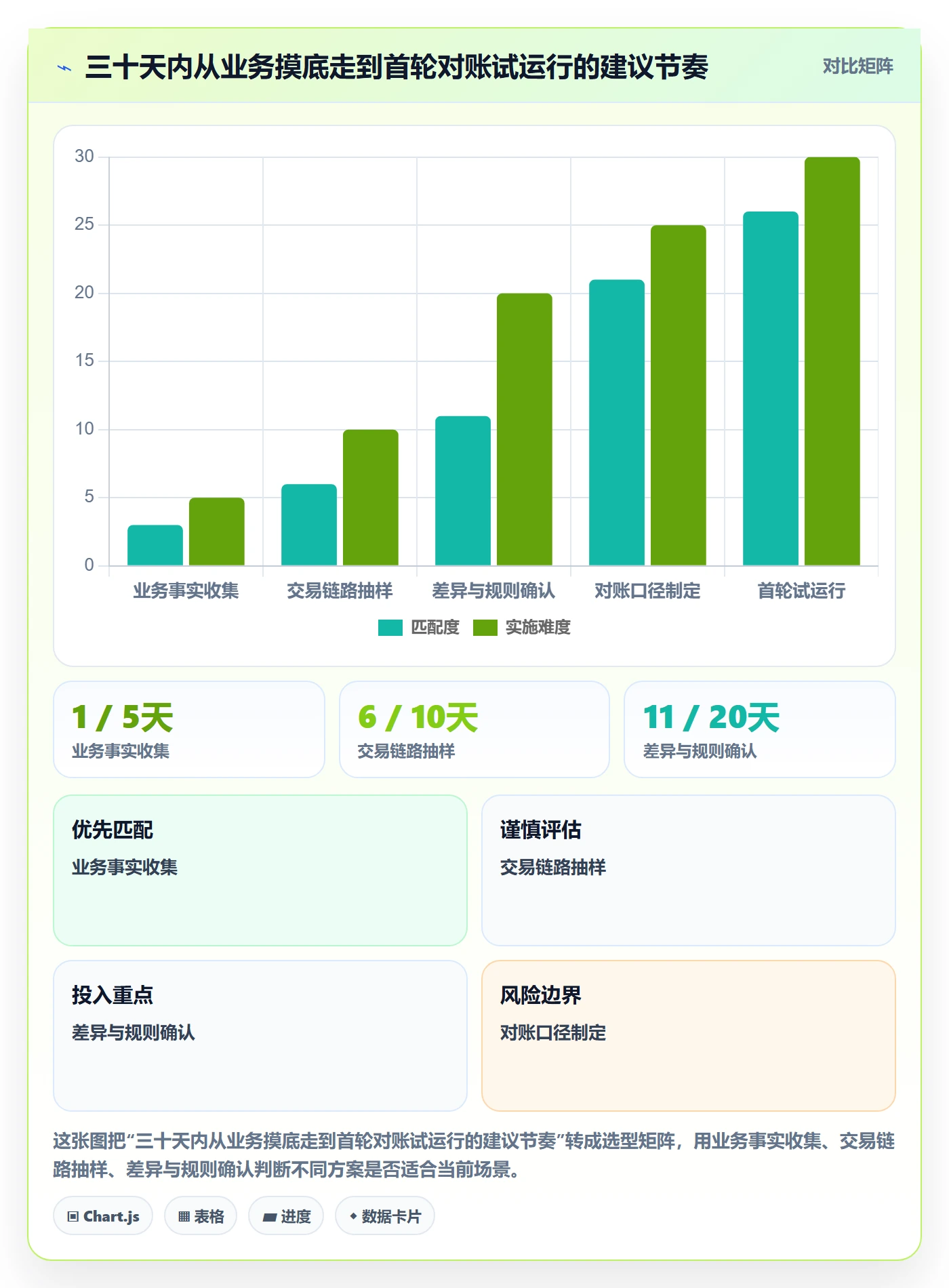
Task: Toggle the 实施难度 legend item
Action: 522,628
